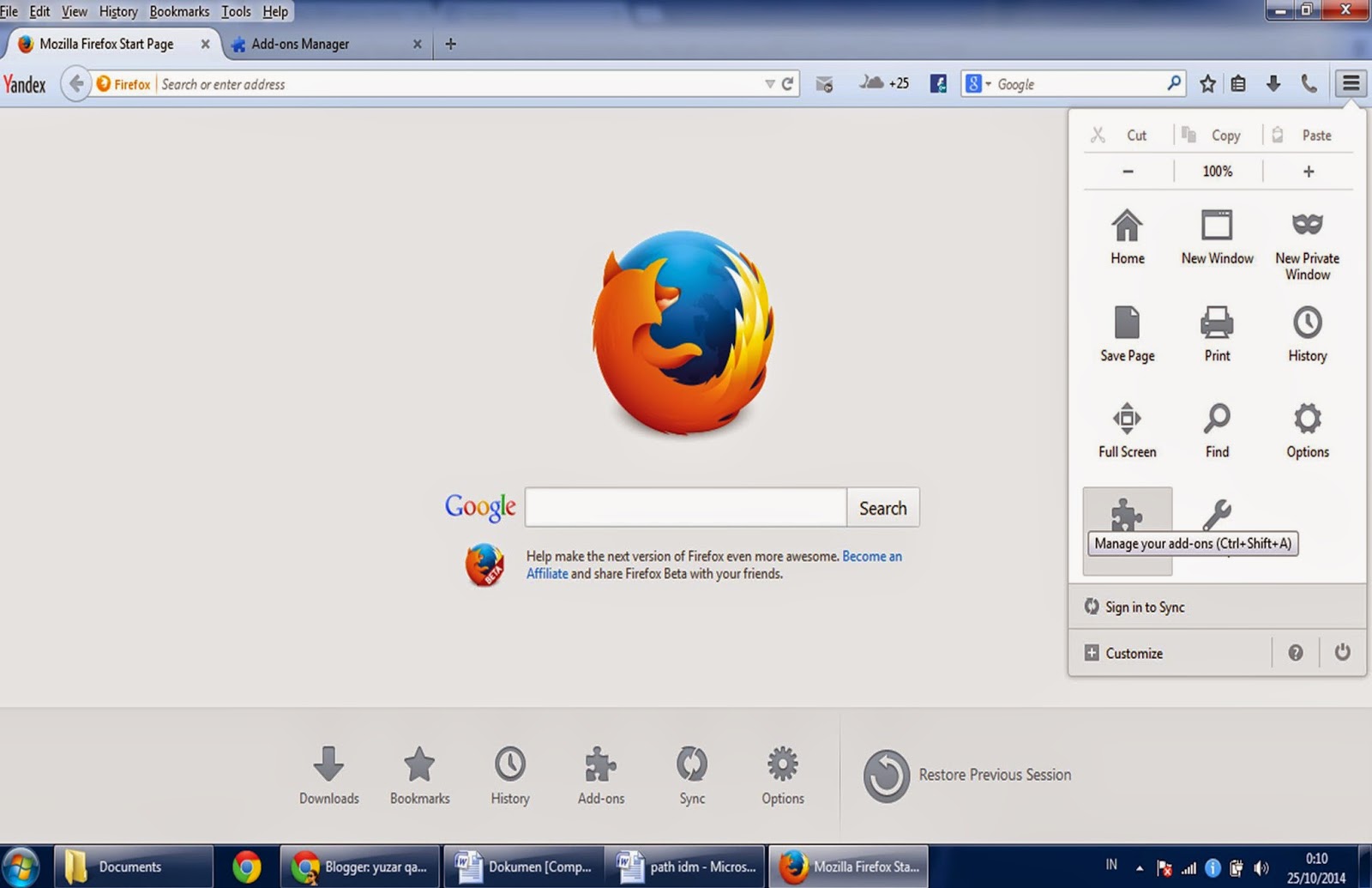
Task: Click the Google search field on page
Action: pos(686,507)
